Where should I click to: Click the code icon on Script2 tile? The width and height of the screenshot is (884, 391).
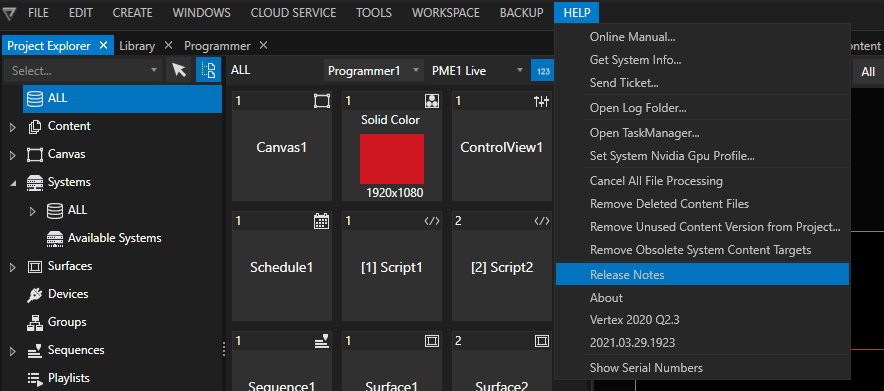pos(541,221)
